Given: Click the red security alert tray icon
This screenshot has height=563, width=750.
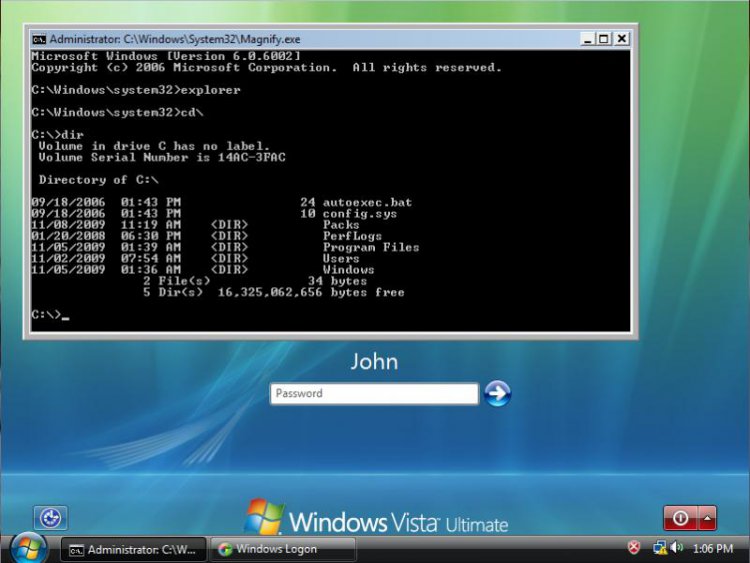Looking at the screenshot, I should coord(634,548).
